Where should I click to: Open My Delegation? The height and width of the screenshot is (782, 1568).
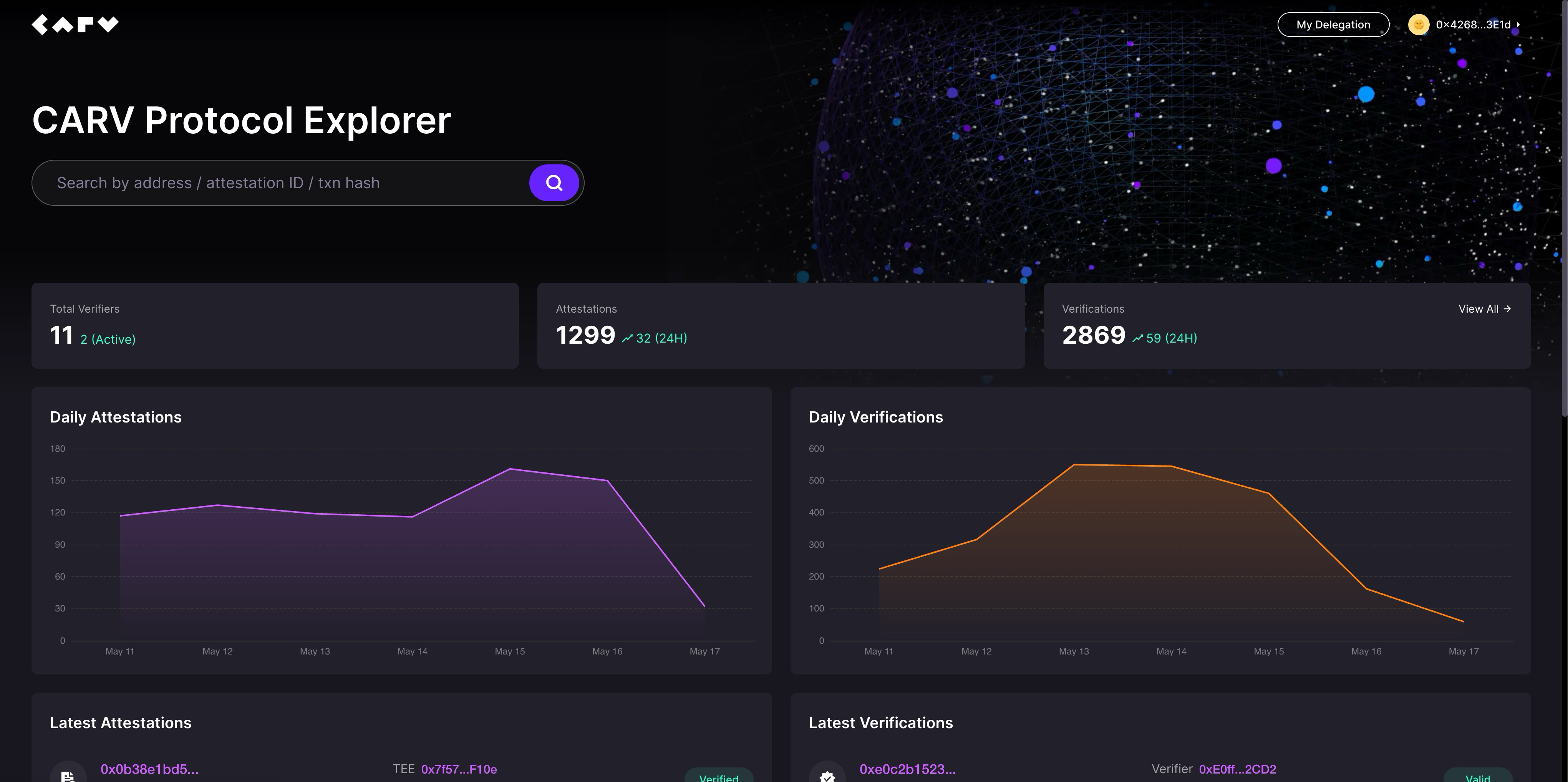(x=1333, y=24)
